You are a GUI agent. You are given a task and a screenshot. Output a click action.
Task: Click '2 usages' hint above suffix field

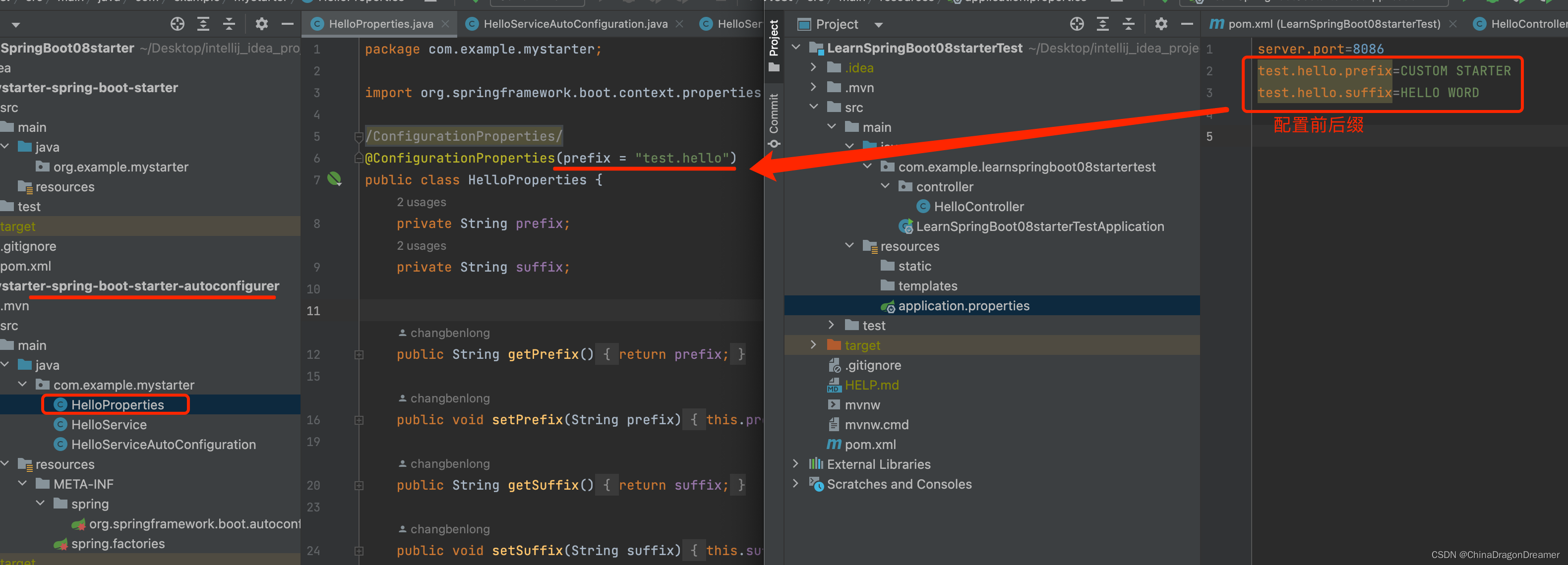(421, 246)
